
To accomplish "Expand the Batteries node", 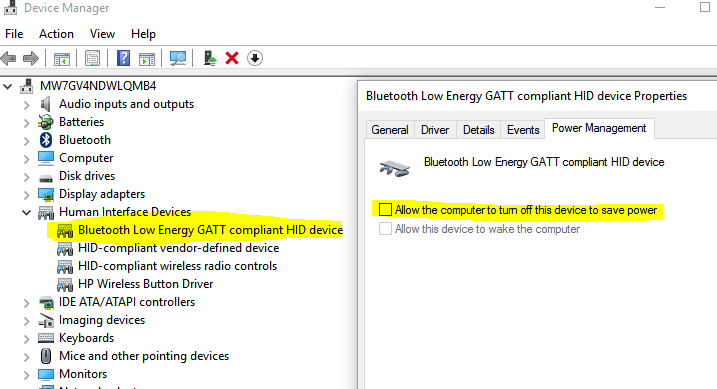I will (27, 123).
